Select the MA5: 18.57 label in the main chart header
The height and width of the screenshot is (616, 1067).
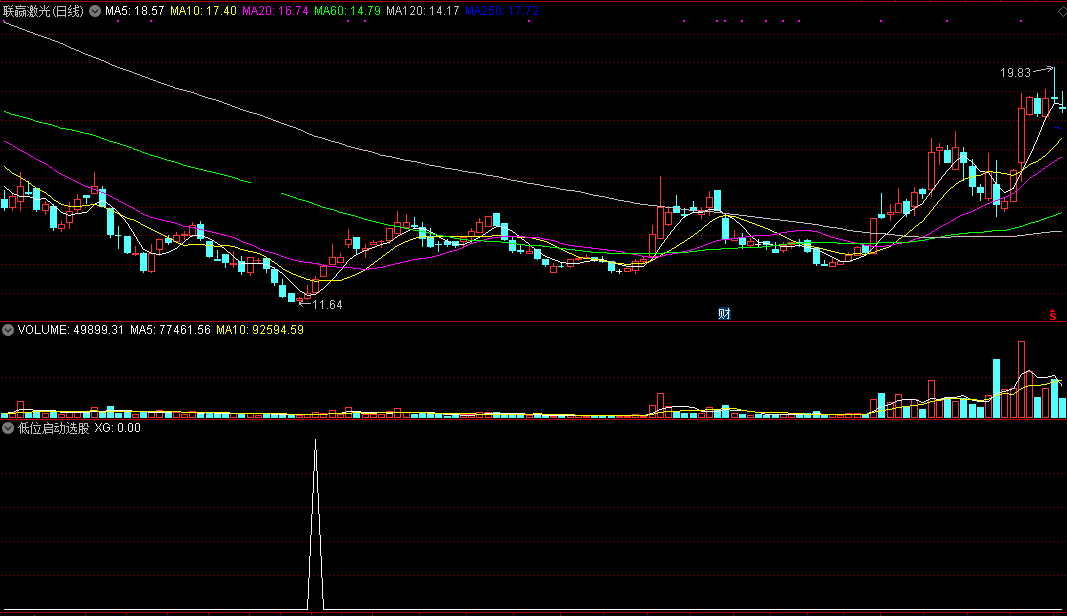point(135,11)
